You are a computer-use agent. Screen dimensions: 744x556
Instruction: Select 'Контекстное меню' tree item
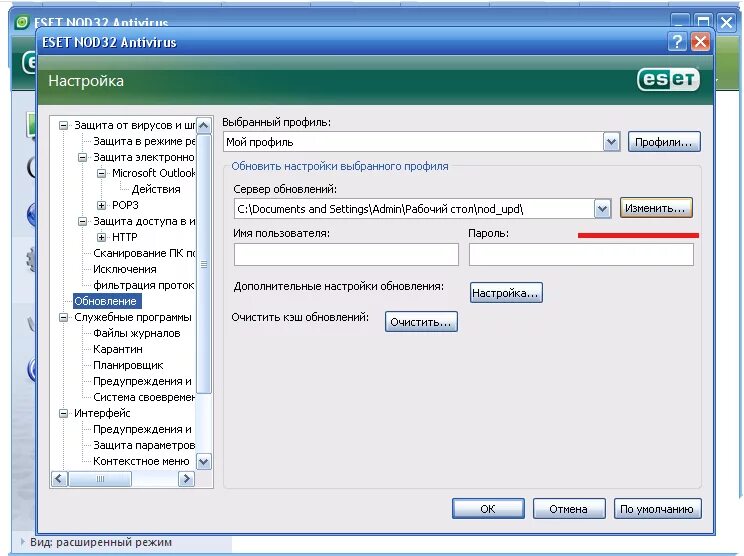(x=141, y=461)
